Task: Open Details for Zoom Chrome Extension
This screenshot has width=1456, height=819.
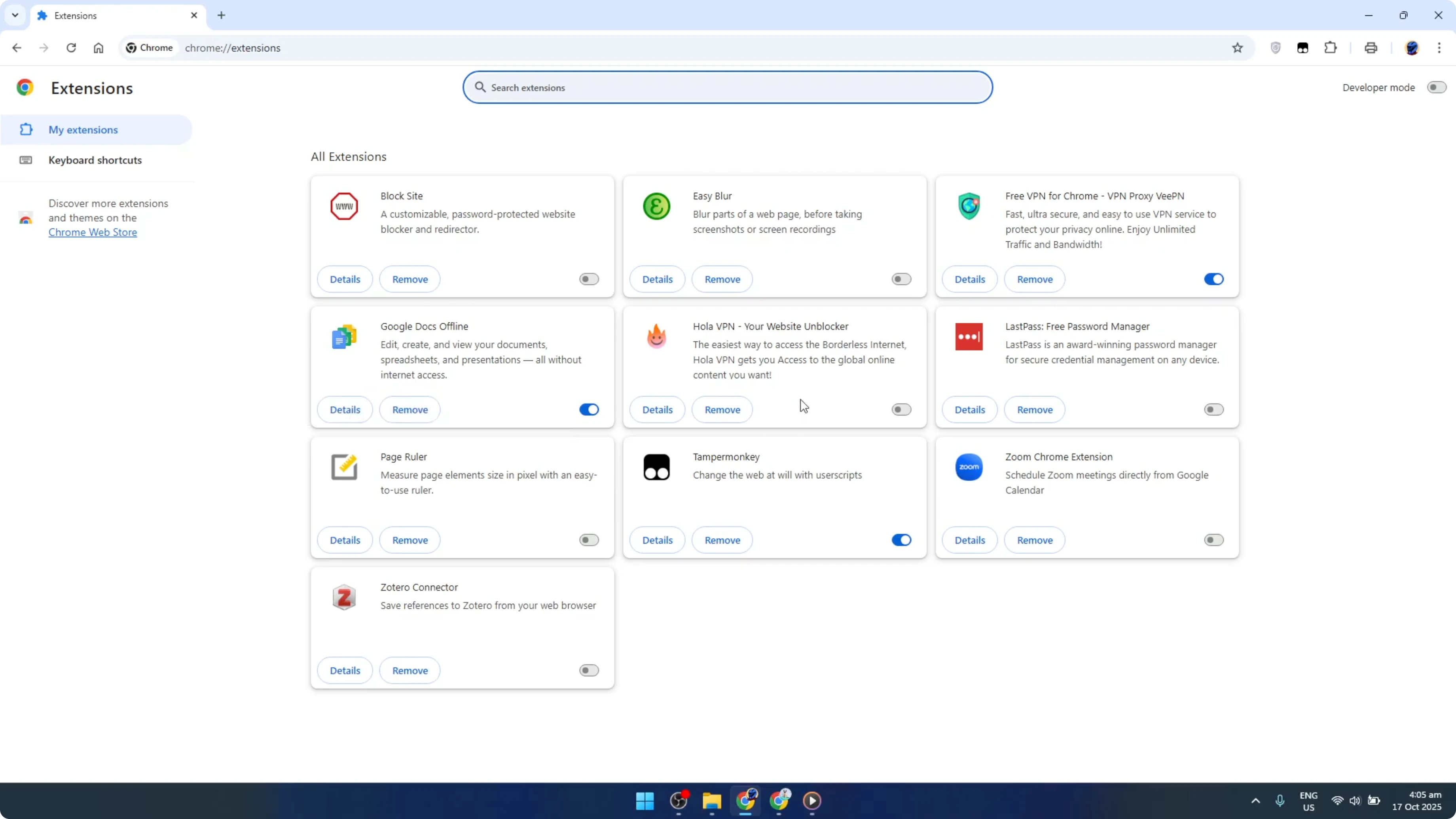Action: tap(970, 540)
